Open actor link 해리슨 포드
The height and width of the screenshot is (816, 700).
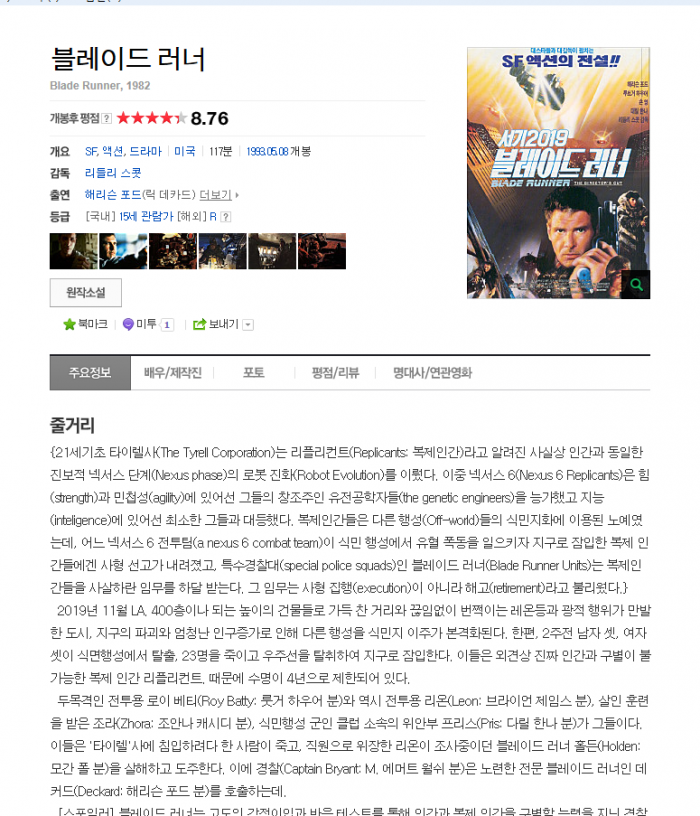113,195
